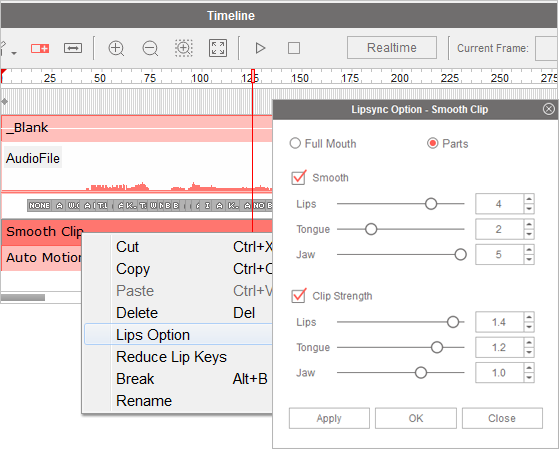Click the fit-width double arrow icon
Viewport: 559px width, 449px height.
click(x=73, y=48)
